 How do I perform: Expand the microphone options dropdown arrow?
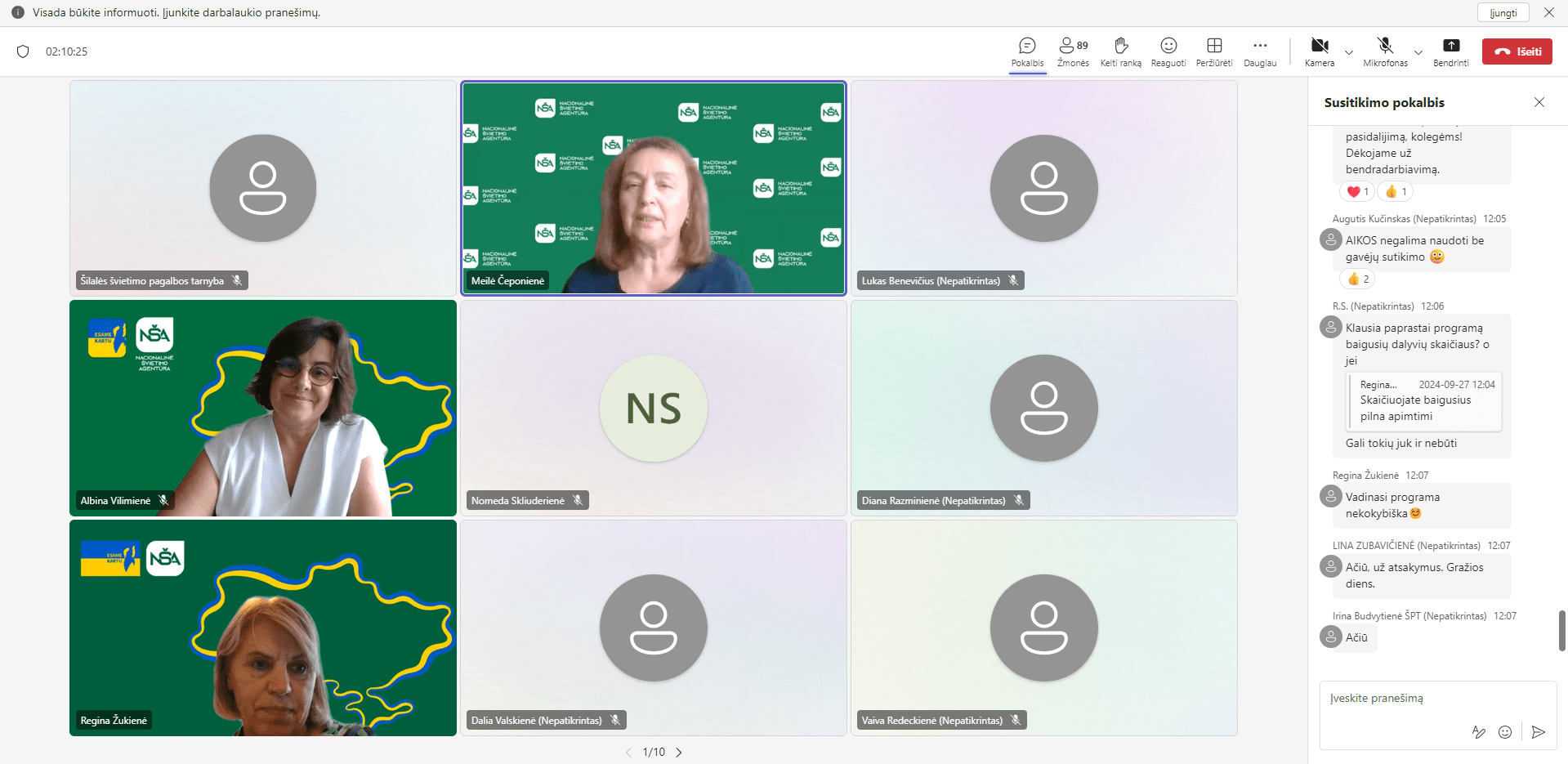click(1418, 52)
